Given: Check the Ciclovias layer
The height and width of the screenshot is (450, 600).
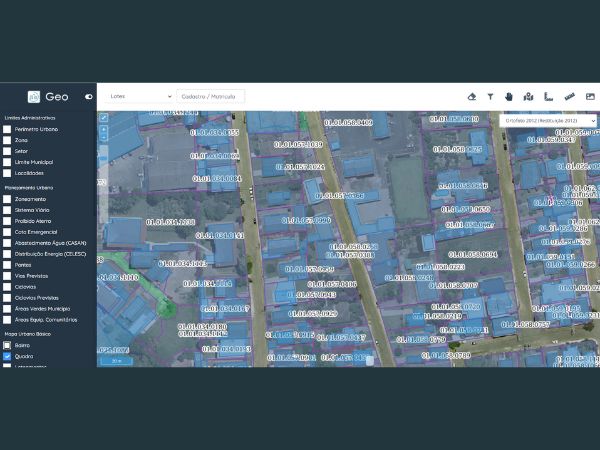Looking at the screenshot, I should [7, 287].
